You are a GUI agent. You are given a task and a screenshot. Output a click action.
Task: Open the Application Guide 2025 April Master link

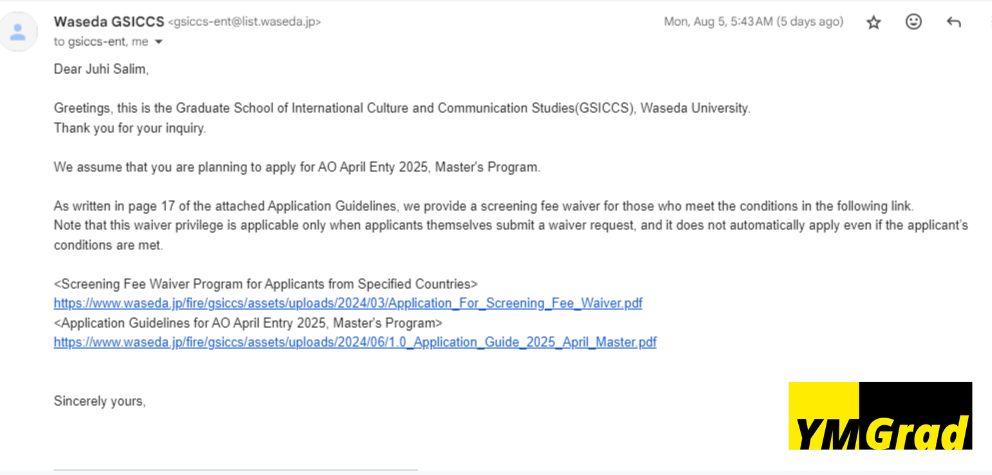[x=355, y=343]
